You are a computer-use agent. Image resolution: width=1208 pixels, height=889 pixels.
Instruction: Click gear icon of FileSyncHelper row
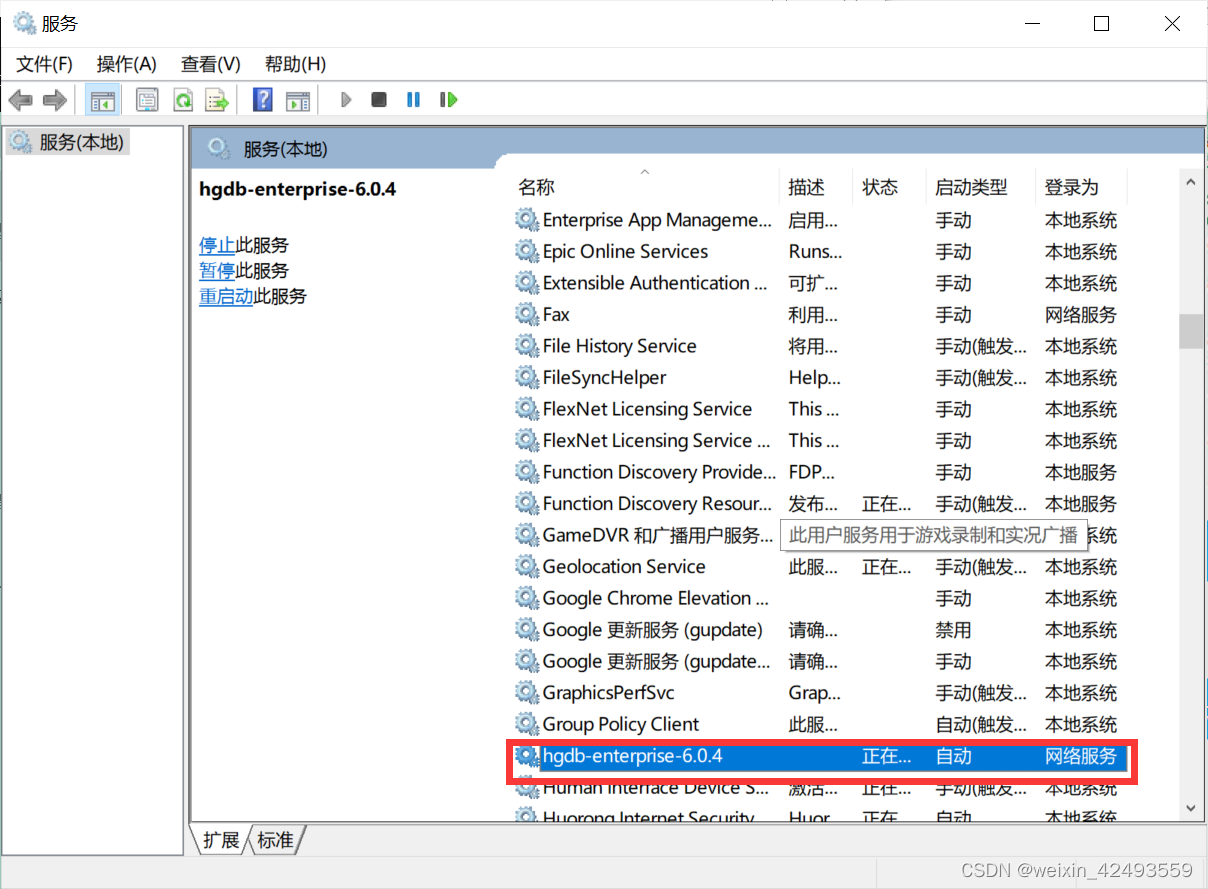point(527,377)
